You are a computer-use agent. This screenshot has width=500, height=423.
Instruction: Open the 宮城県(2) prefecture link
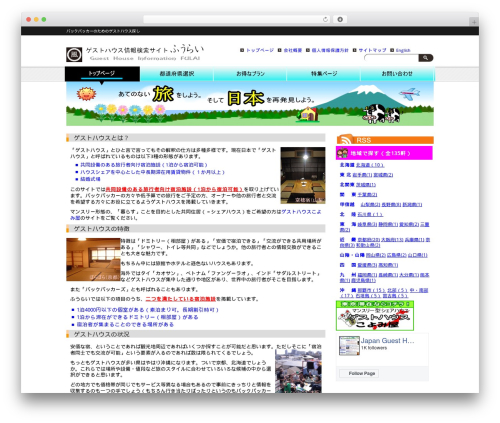click(x=383, y=175)
